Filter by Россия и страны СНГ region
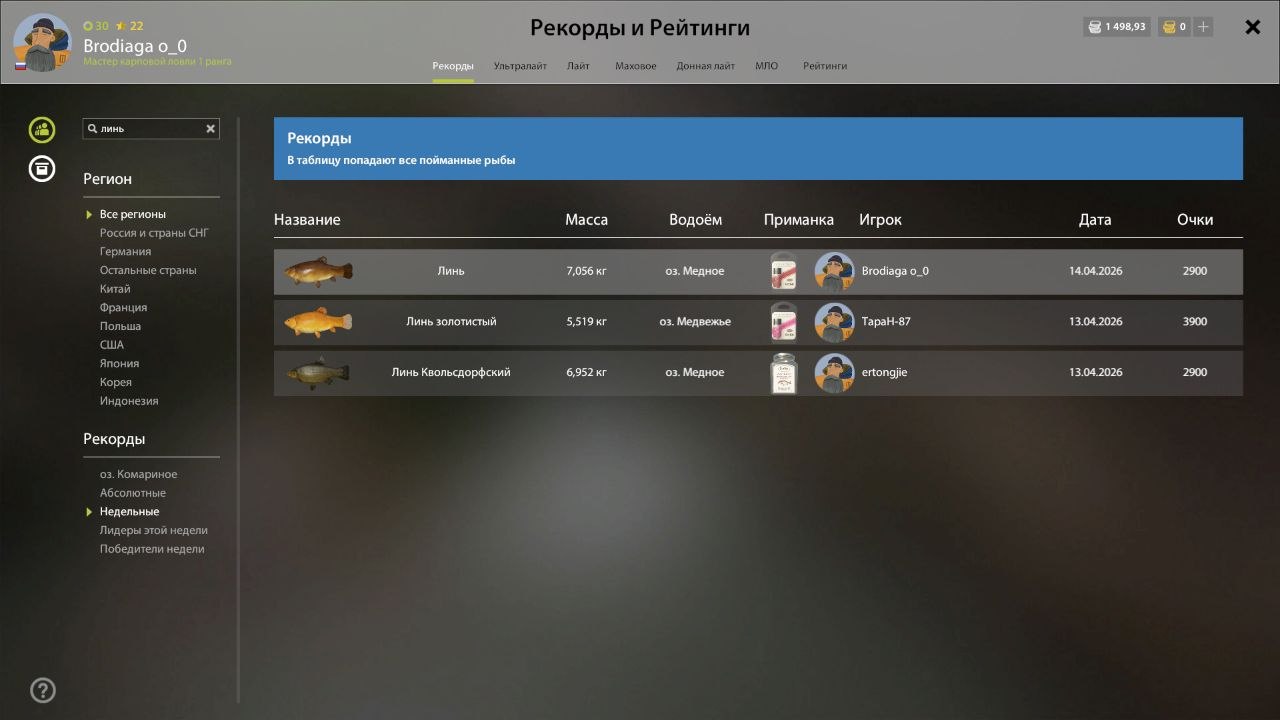The width and height of the screenshot is (1280, 720). [154, 233]
